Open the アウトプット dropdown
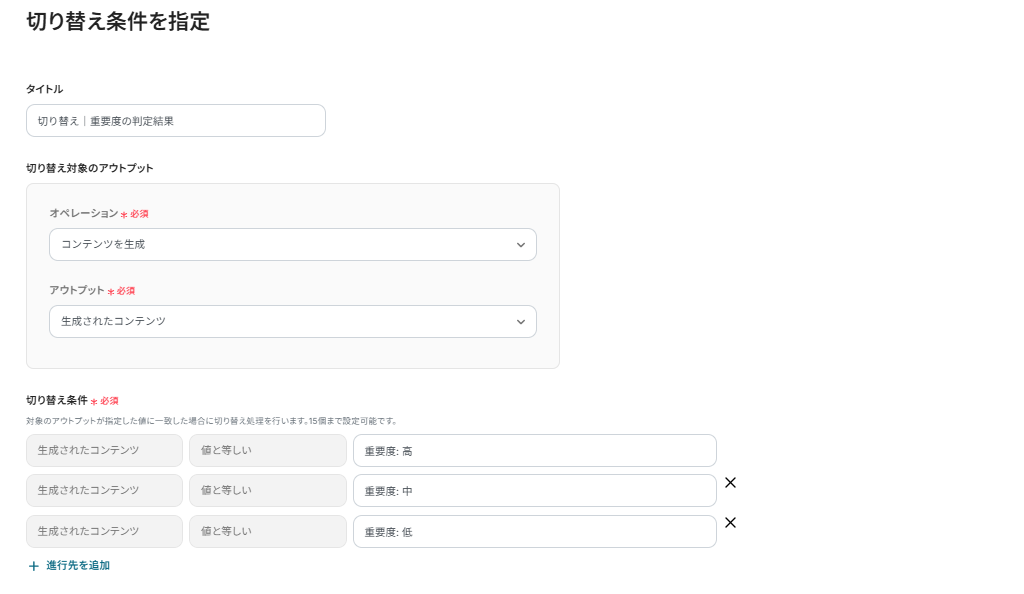The image size is (1024, 594). click(x=293, y=322)
